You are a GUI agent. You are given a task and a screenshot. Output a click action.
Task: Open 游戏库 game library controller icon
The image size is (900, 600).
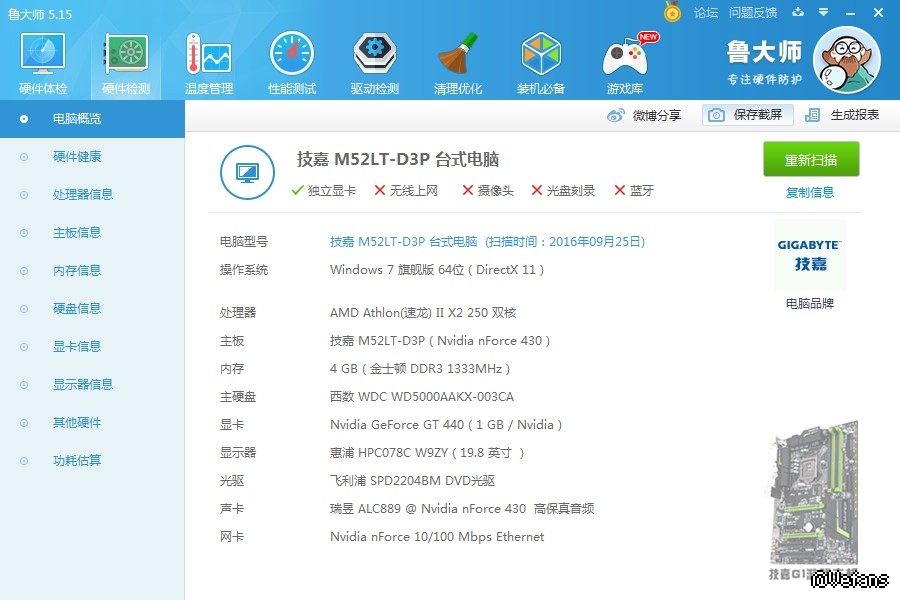(625, 62)
